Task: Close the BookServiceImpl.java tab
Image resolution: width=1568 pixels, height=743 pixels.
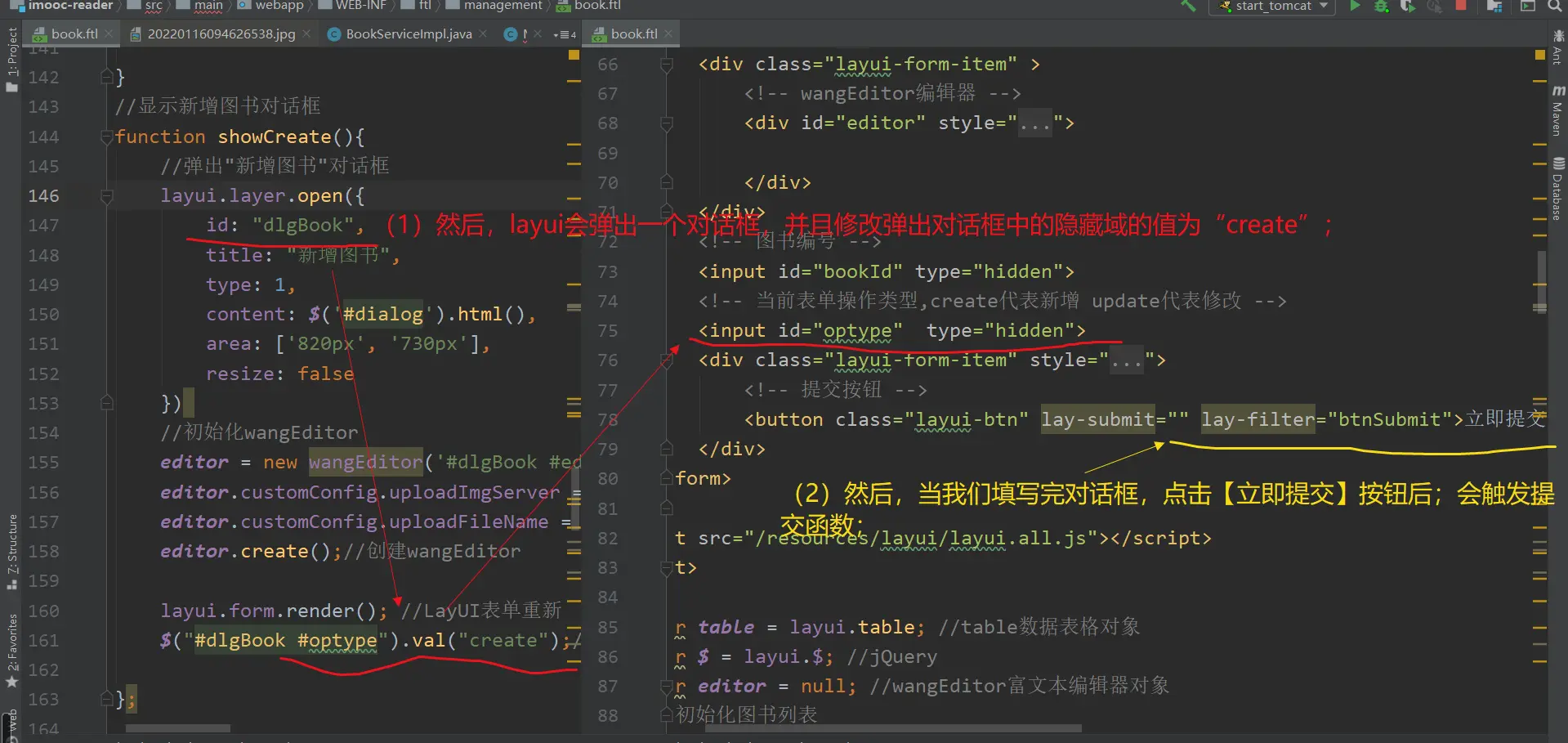Action: 483,34
